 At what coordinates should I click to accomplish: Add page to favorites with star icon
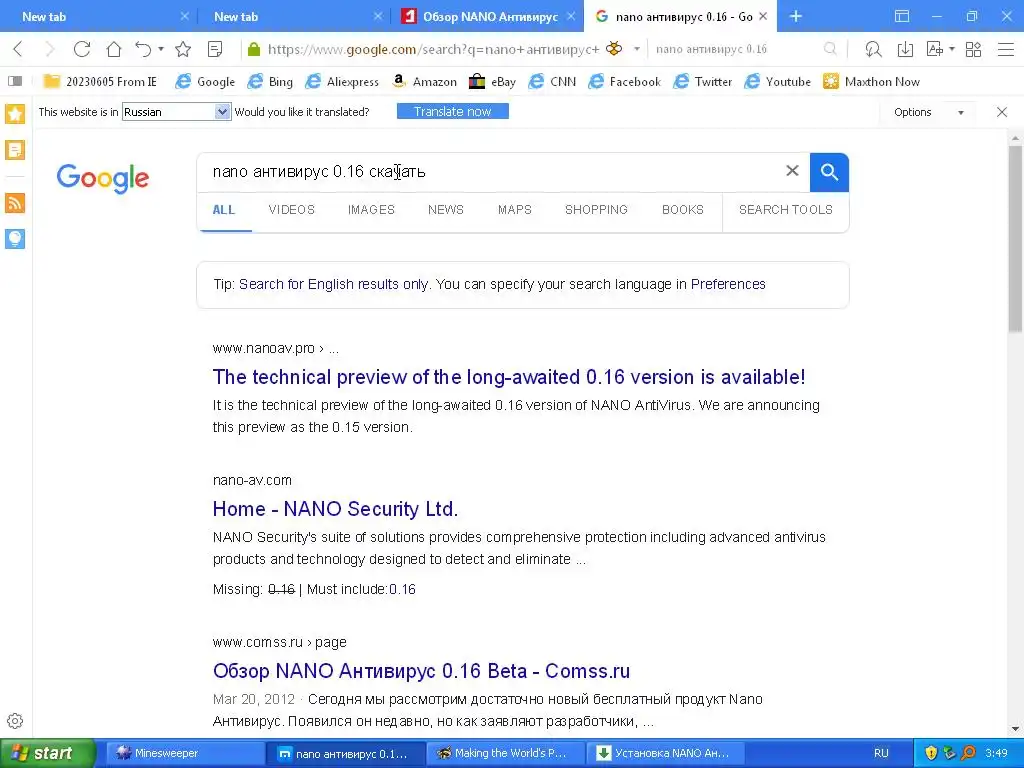point(183,49)
